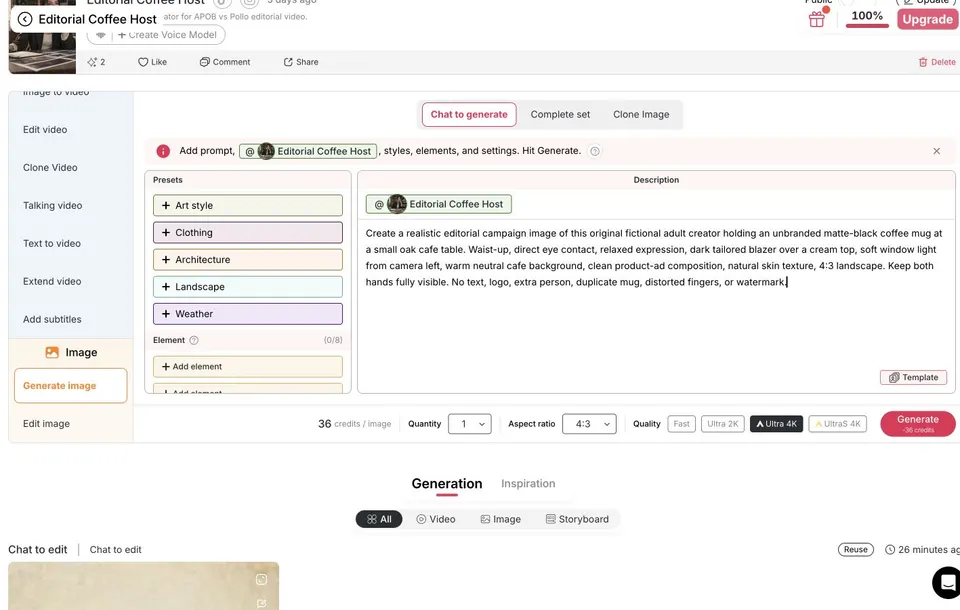
Task: Open Edit image in sidebar
Action: coord(47,424)
